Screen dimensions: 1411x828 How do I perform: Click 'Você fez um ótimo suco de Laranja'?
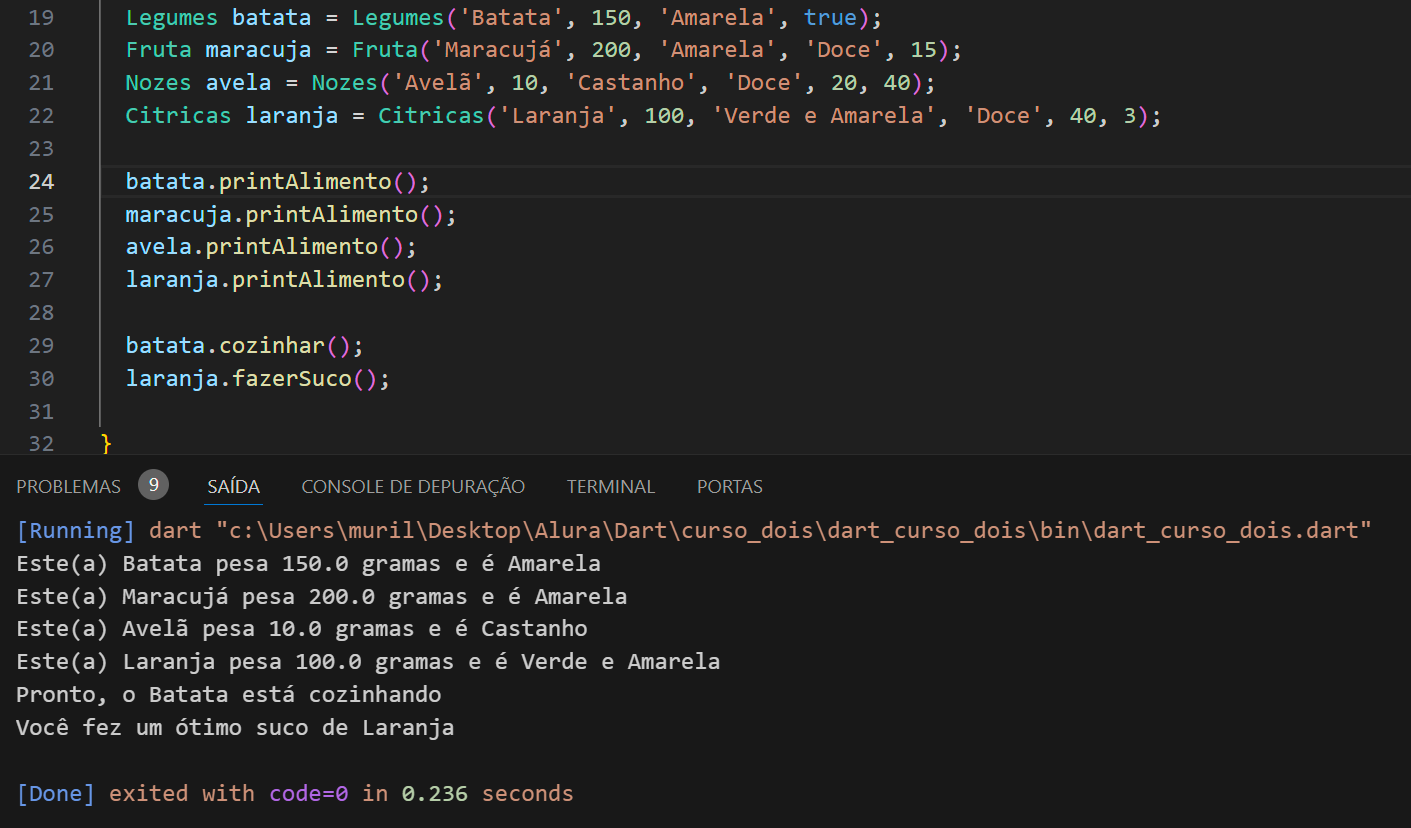tap(235, 727)
